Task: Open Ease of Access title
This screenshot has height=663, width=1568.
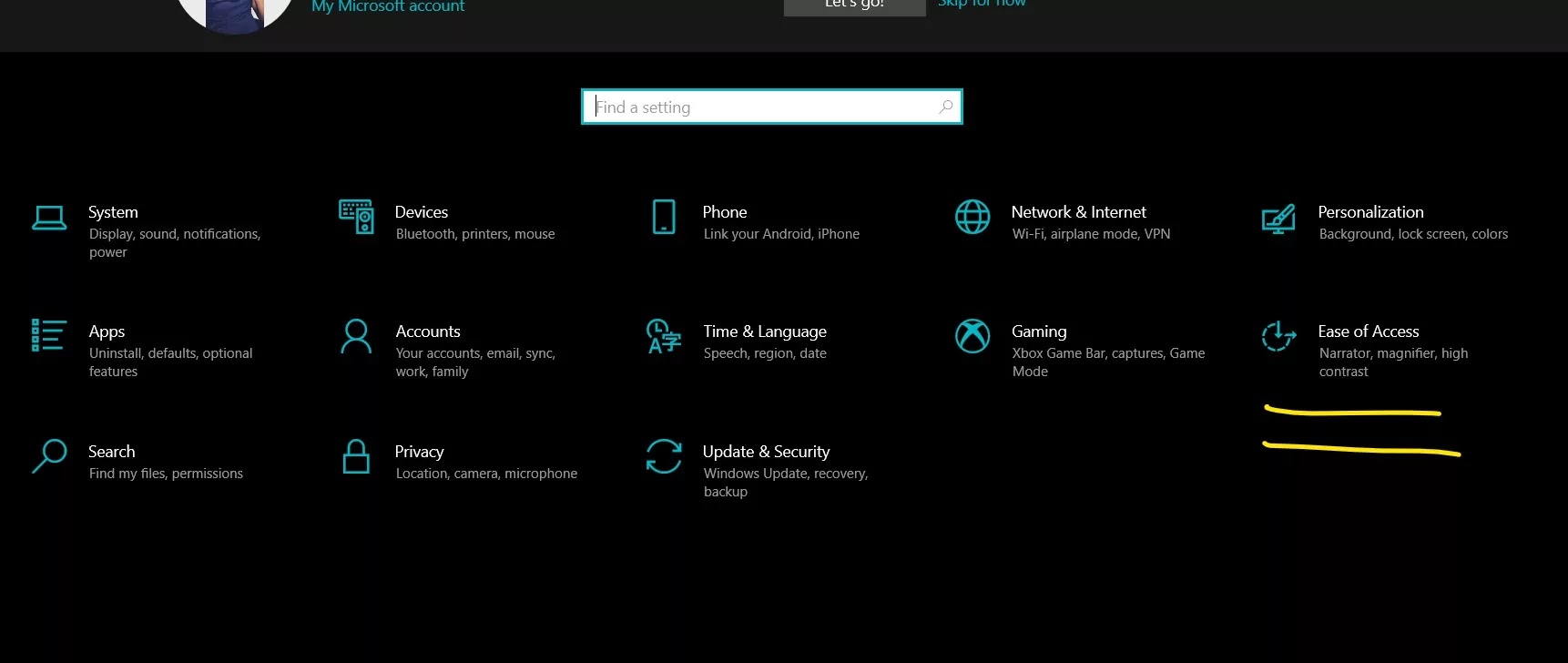Action: 1369,331
